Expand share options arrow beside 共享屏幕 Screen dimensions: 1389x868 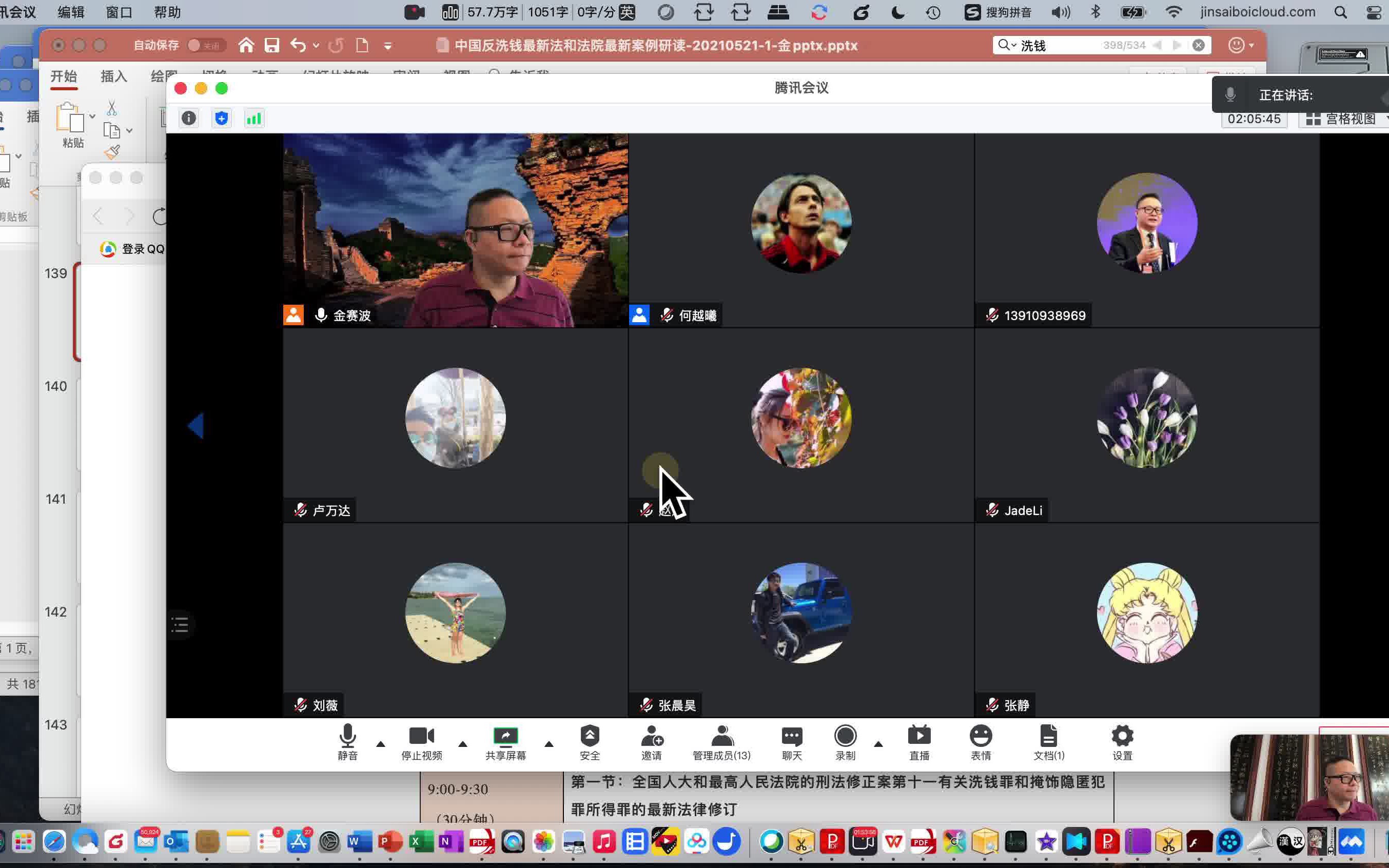click(x=549, y=744)
